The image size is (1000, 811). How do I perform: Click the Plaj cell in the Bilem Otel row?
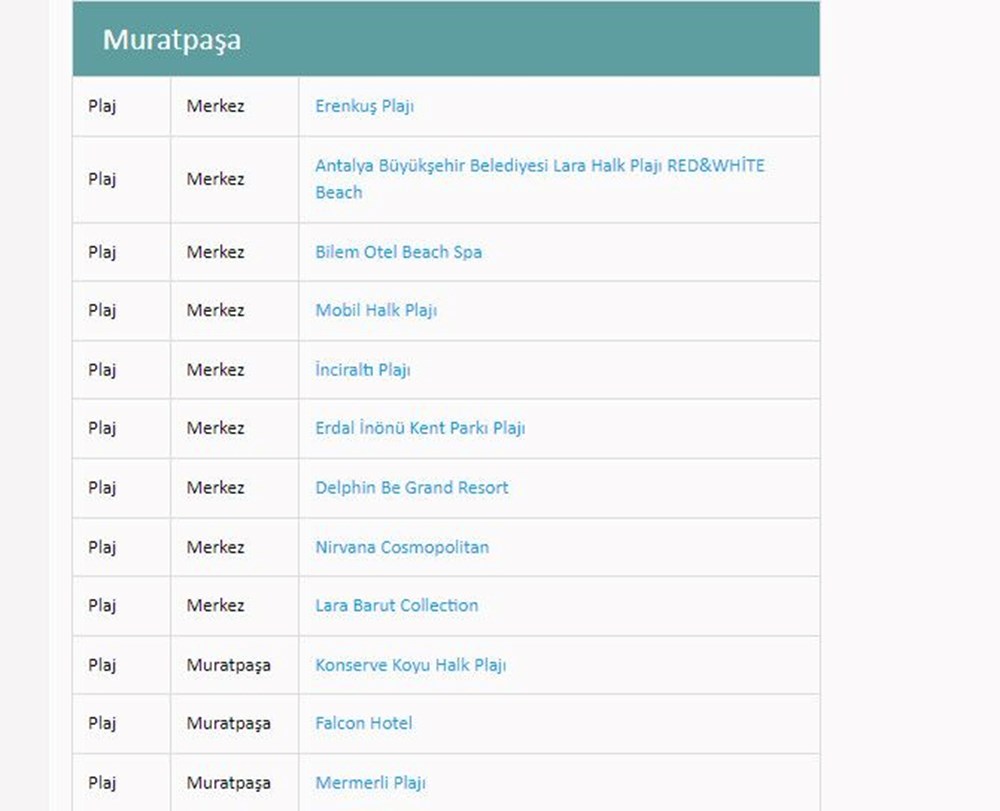tap(102, 252)
